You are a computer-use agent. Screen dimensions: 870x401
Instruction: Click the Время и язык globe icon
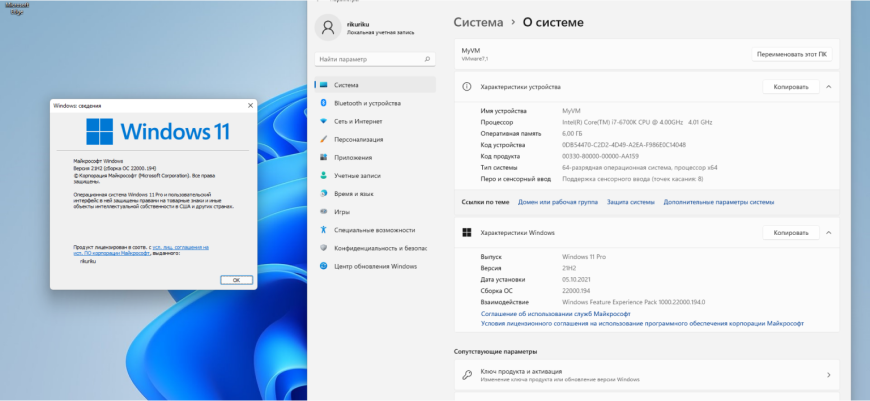(x=323, y=194)
